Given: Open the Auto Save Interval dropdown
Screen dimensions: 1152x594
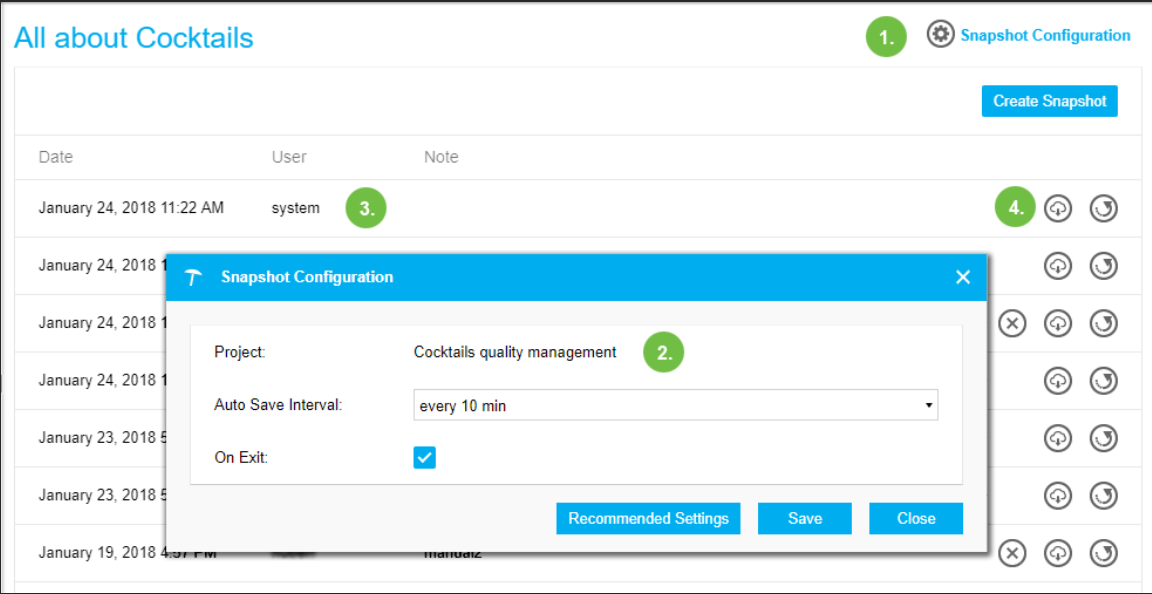Looking at the screenshot, I should click(675, 405).
